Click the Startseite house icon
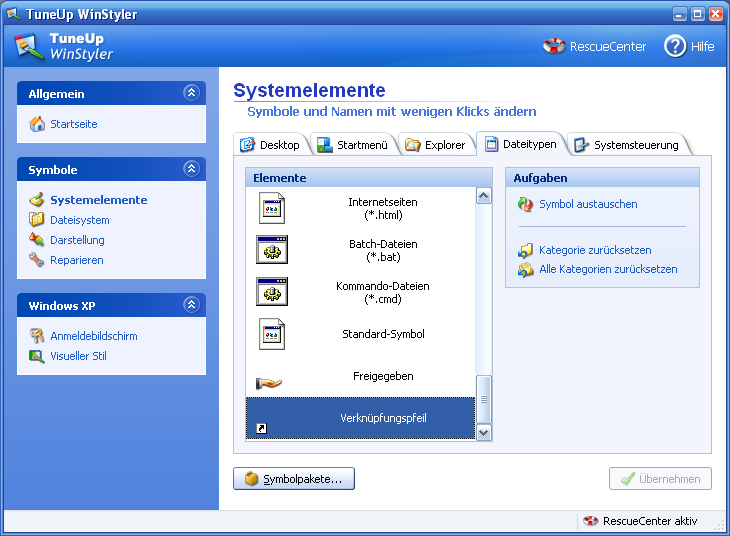 pyautogui.click(x=37, y=124)
